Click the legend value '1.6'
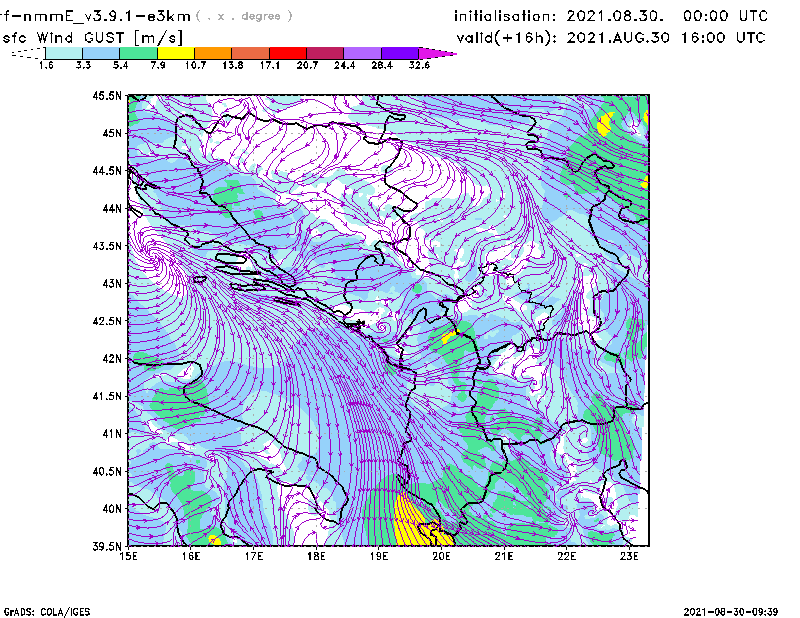Viewport: 800px width, 618px height. (x=46, y=65)
